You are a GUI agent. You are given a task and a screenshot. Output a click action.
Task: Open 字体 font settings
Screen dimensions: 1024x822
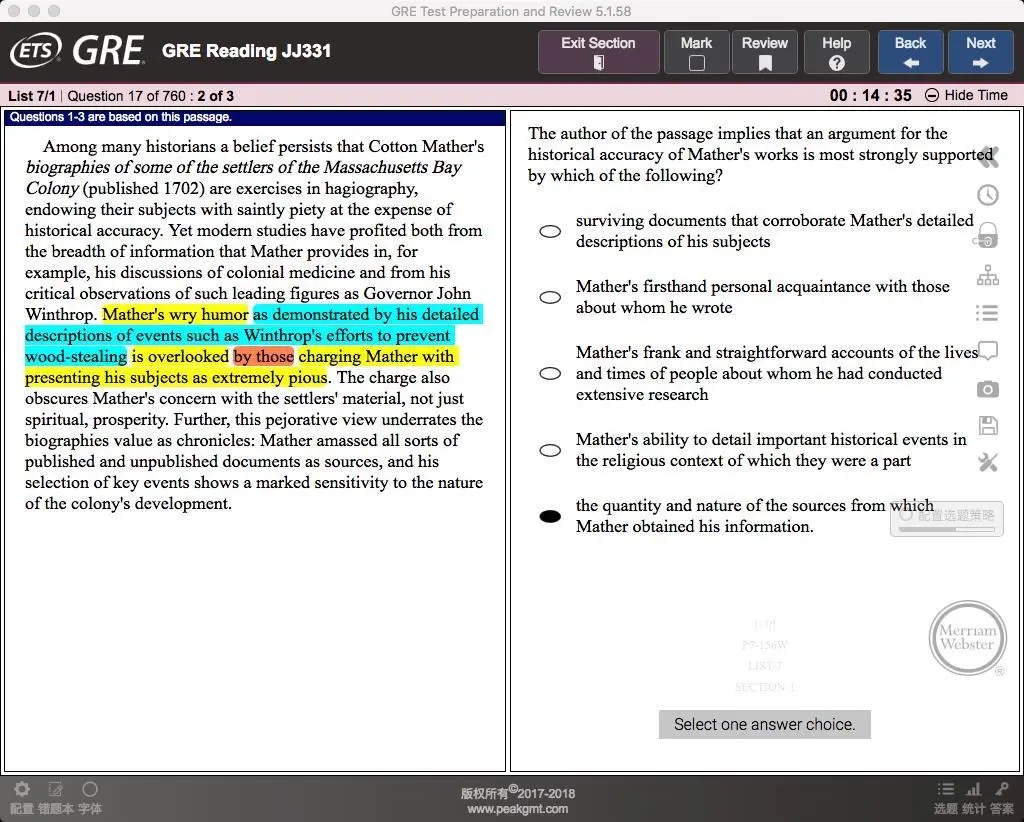pos(89,798)
